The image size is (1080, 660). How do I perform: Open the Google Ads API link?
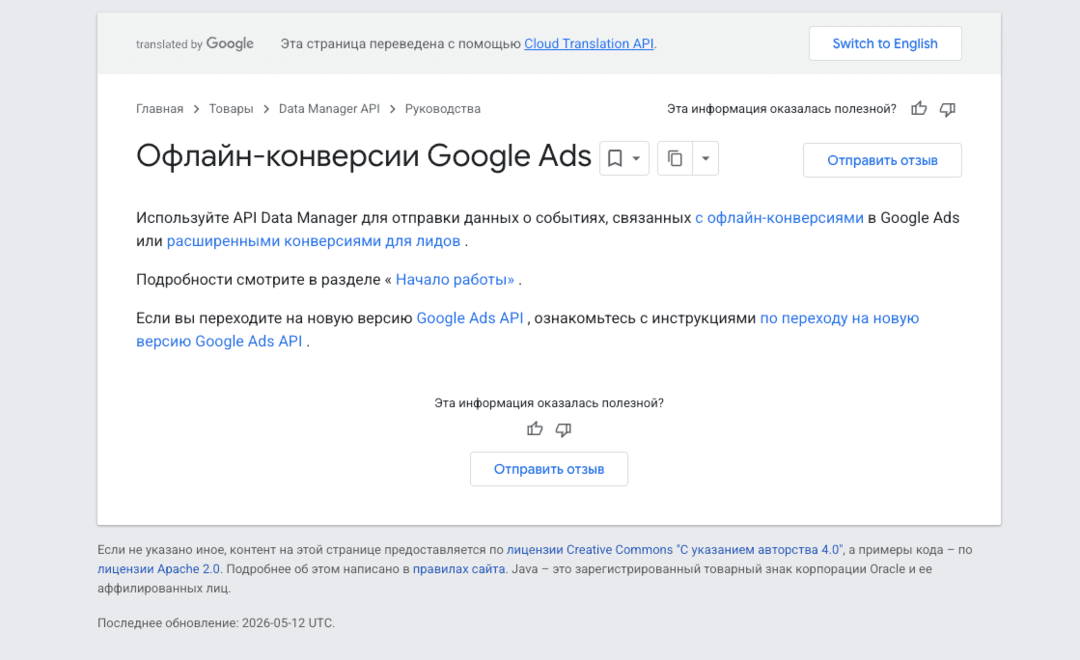pyautogui.click(x=470, y=318)
